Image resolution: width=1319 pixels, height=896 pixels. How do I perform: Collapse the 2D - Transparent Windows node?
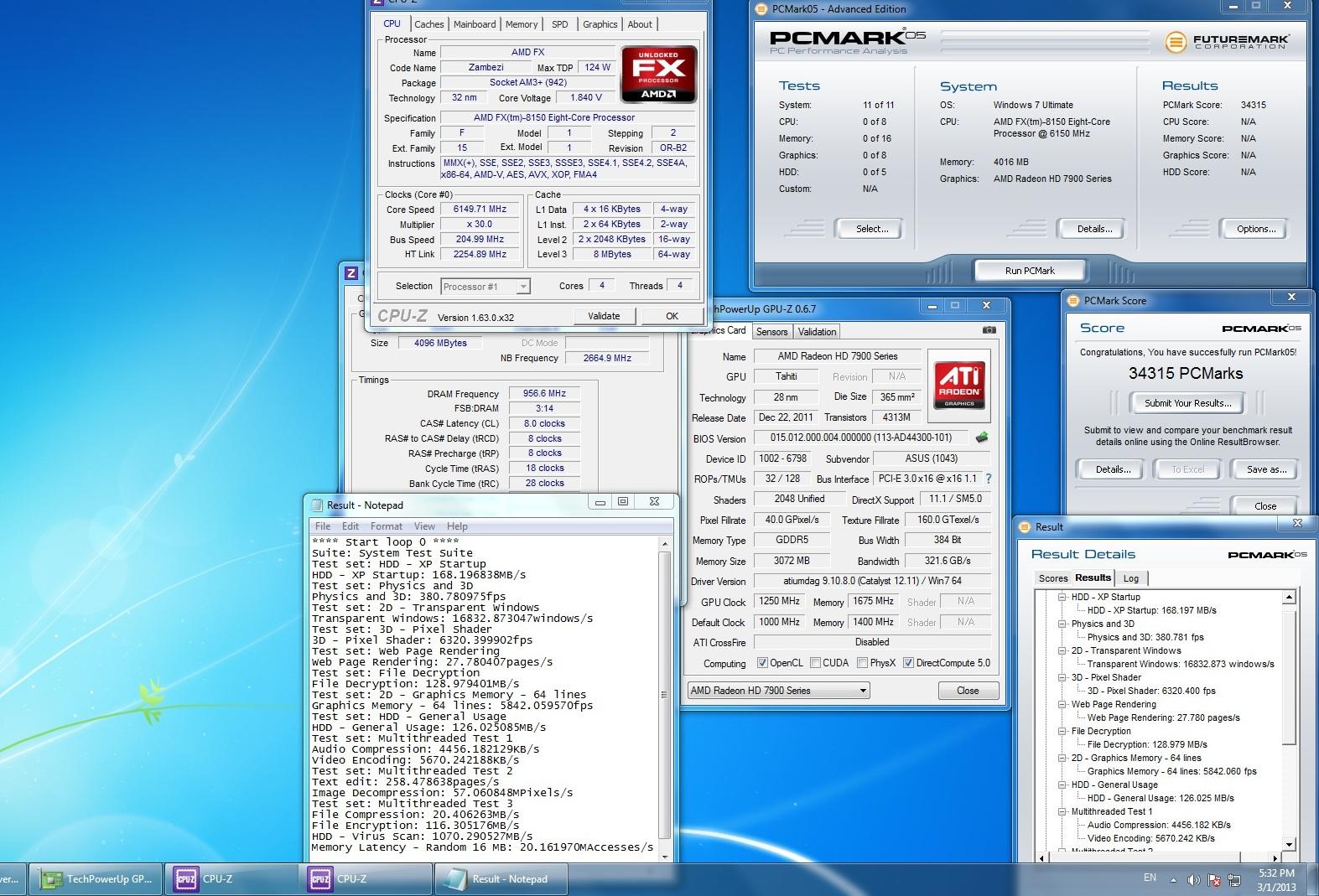pos(1062,651)
